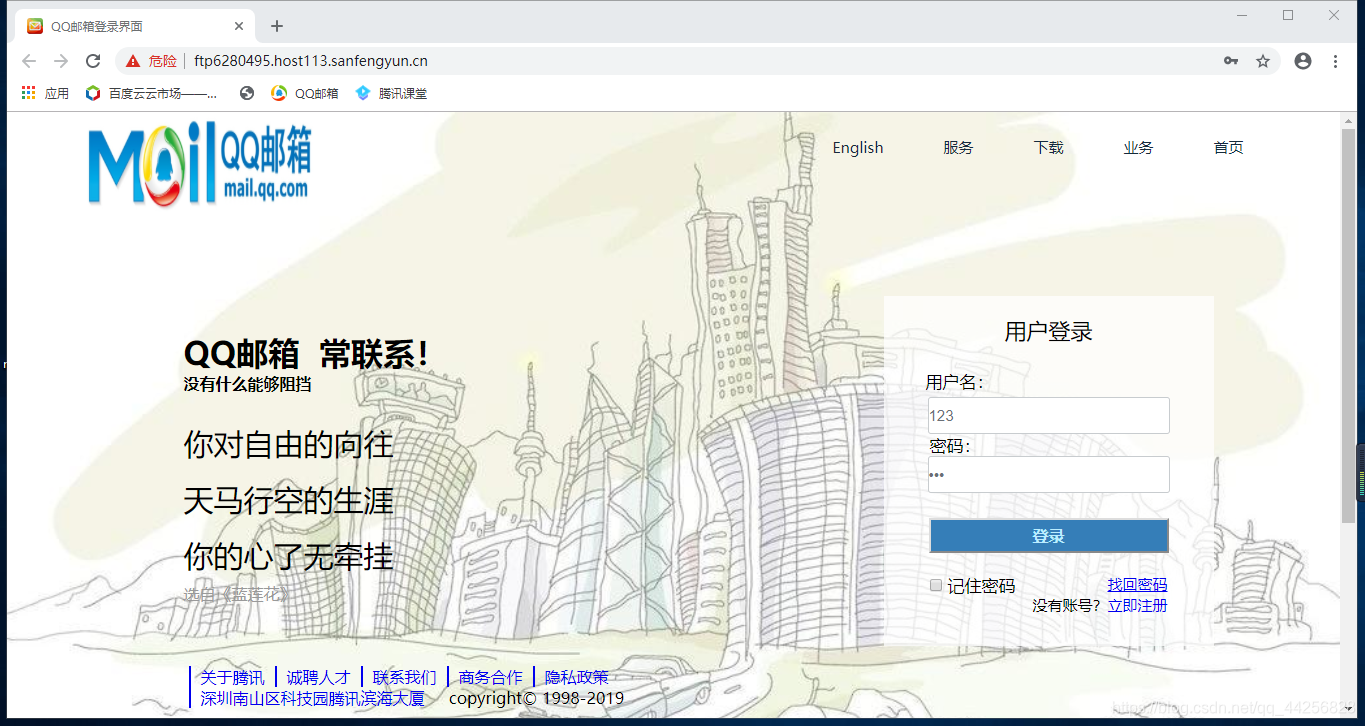This screenshot has height=726, width=1365.
Task: Check the 记住密码 checkbox
Action: coord(936,585)
